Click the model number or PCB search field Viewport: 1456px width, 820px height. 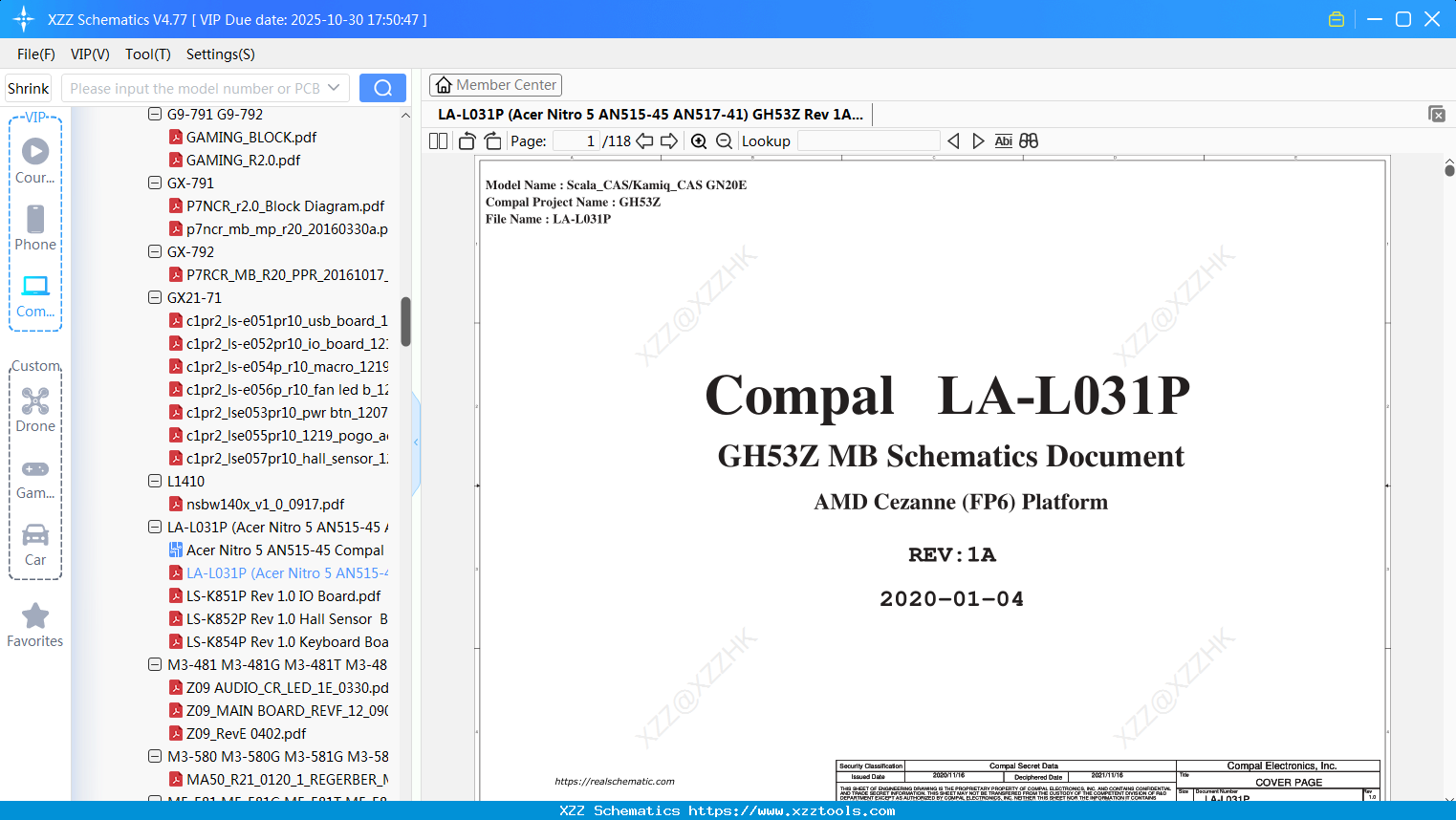[194, 88]
